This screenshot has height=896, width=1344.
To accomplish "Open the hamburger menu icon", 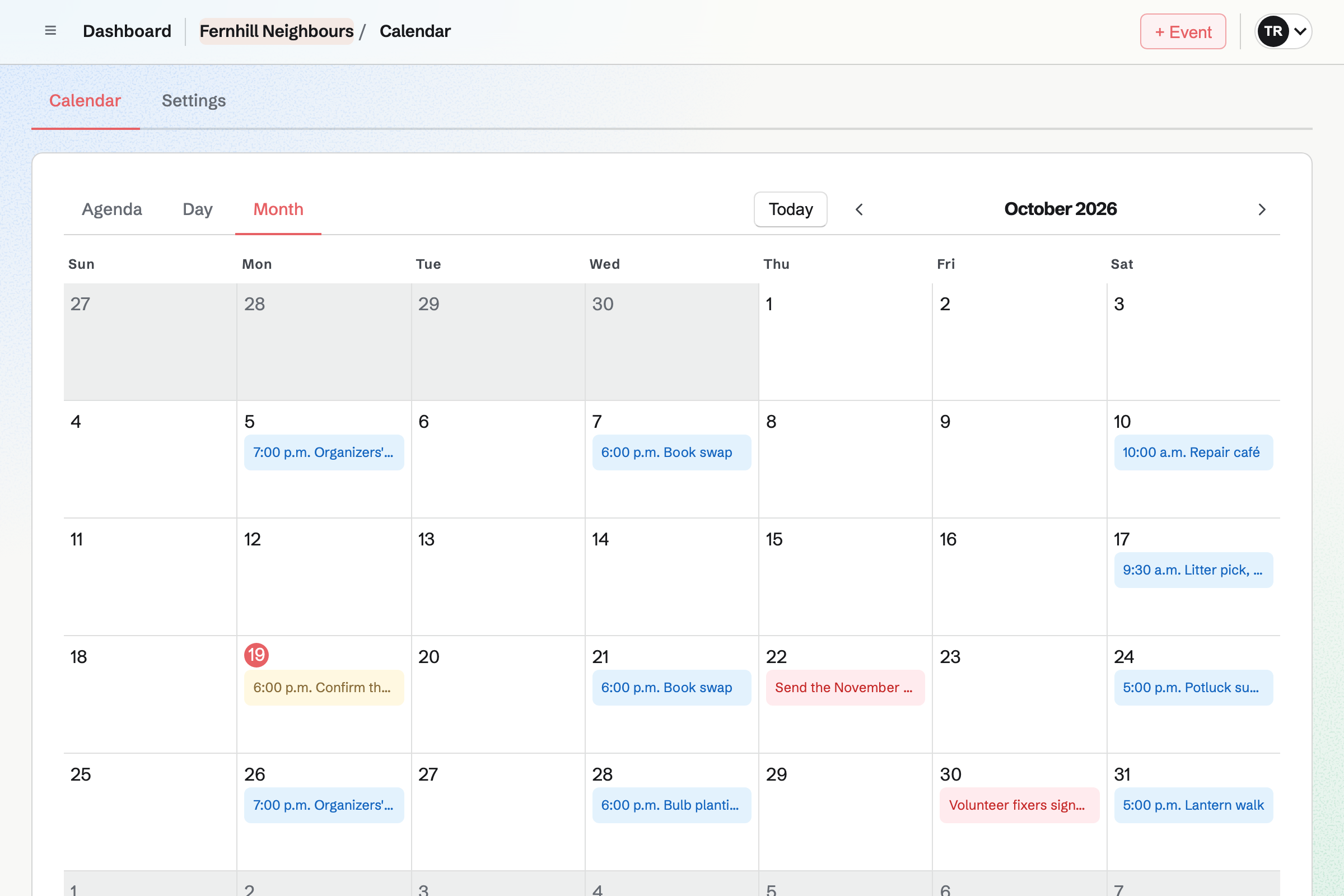I will tap(50, 31).
